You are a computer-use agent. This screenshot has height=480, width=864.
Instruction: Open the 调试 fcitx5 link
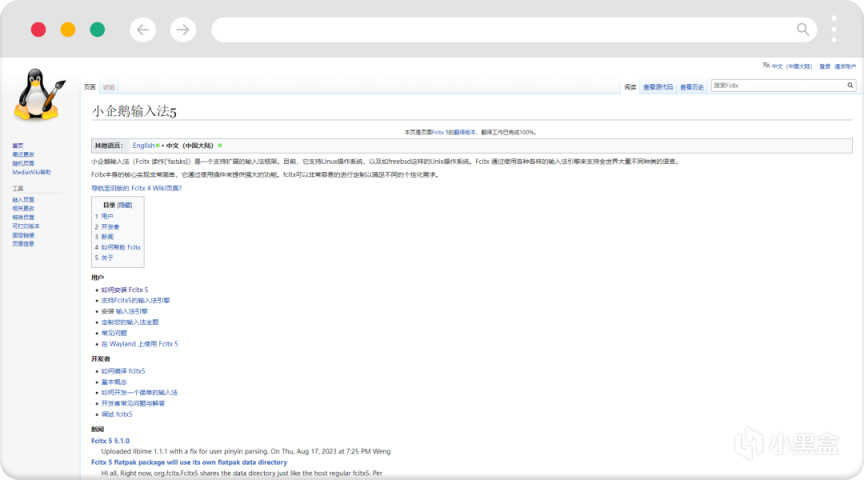coord(117,414)
